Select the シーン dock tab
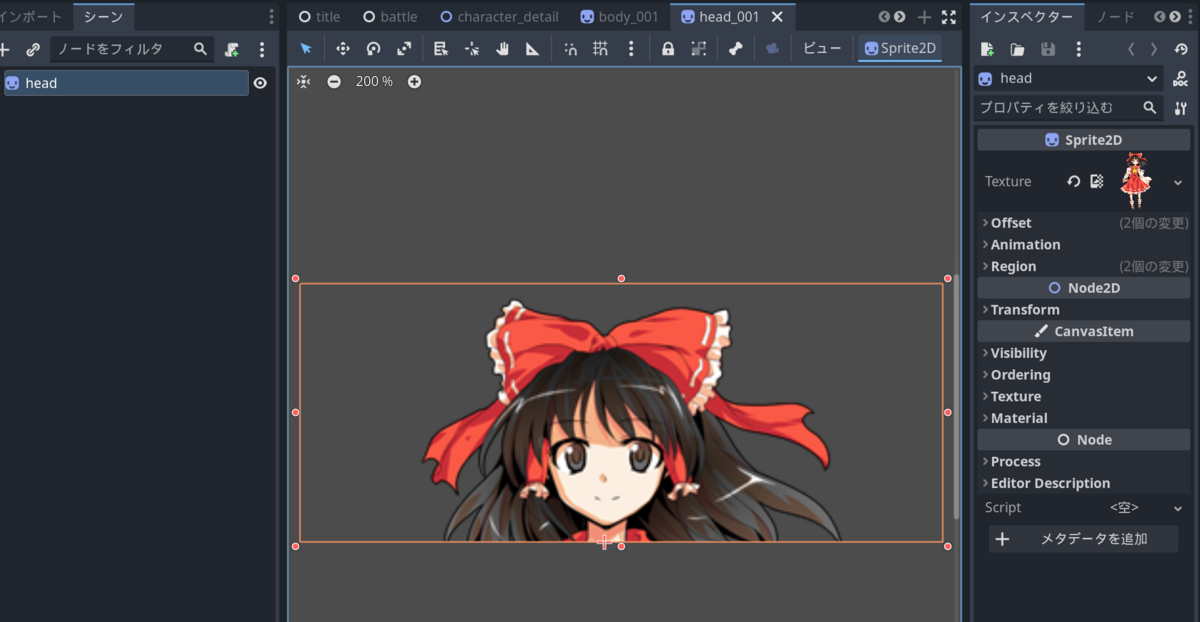This screenshot has height=622, width=1200. [103, 17]
